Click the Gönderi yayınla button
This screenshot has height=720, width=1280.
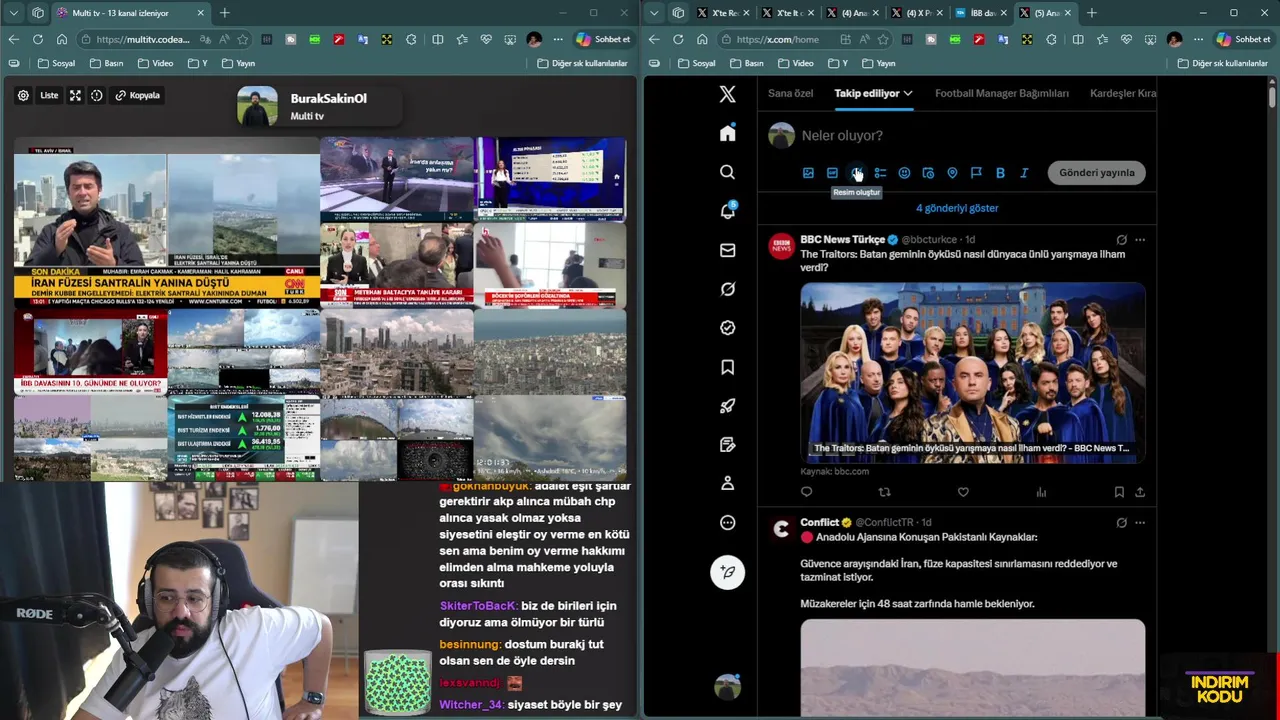click(x=1097, y=173)
